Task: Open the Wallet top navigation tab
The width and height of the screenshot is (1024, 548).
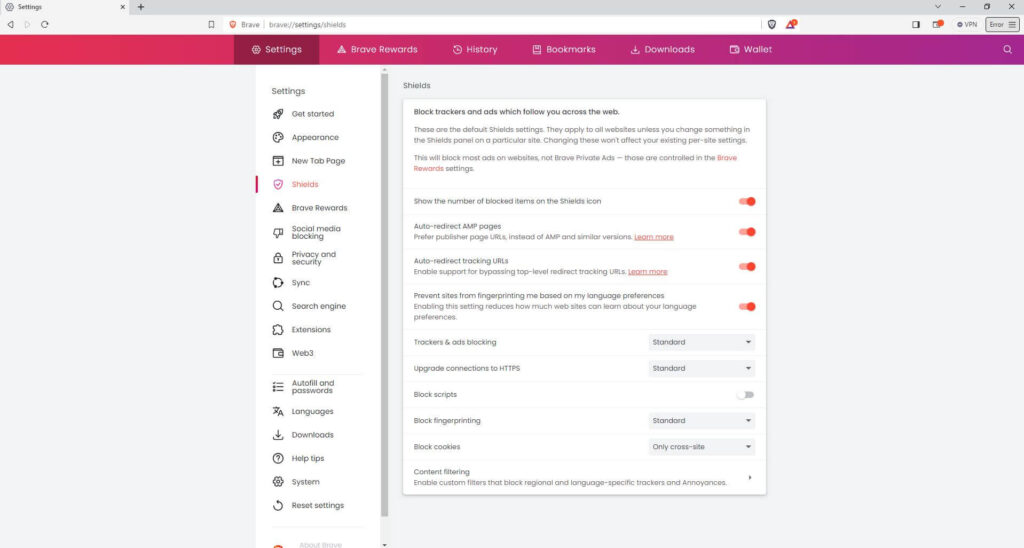Action: (x=750, y=50)
